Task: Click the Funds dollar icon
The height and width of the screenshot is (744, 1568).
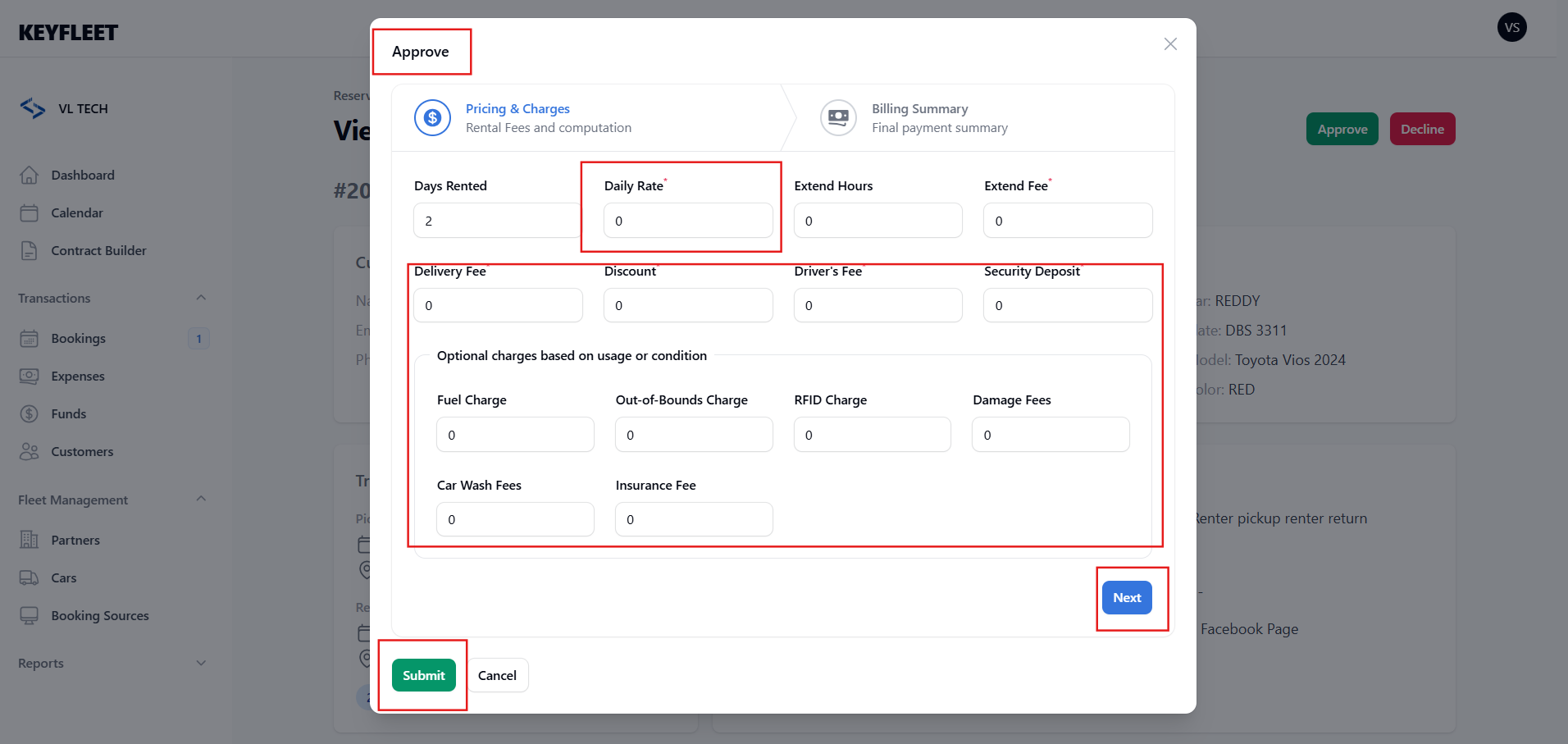Action: (30, 414)
